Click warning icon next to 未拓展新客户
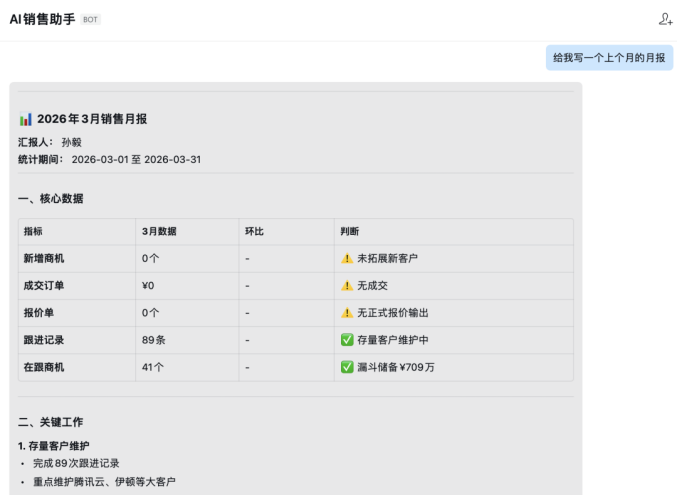Screen dimensions: 678x496 [347, 259]
